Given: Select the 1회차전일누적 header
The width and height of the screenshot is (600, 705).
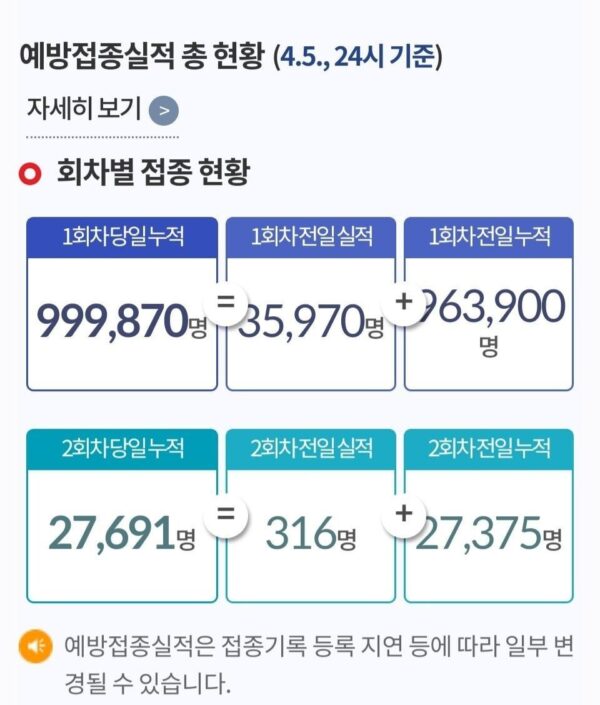Looking at the screenshot, I should pyautogui.click(x=489, y=237).
